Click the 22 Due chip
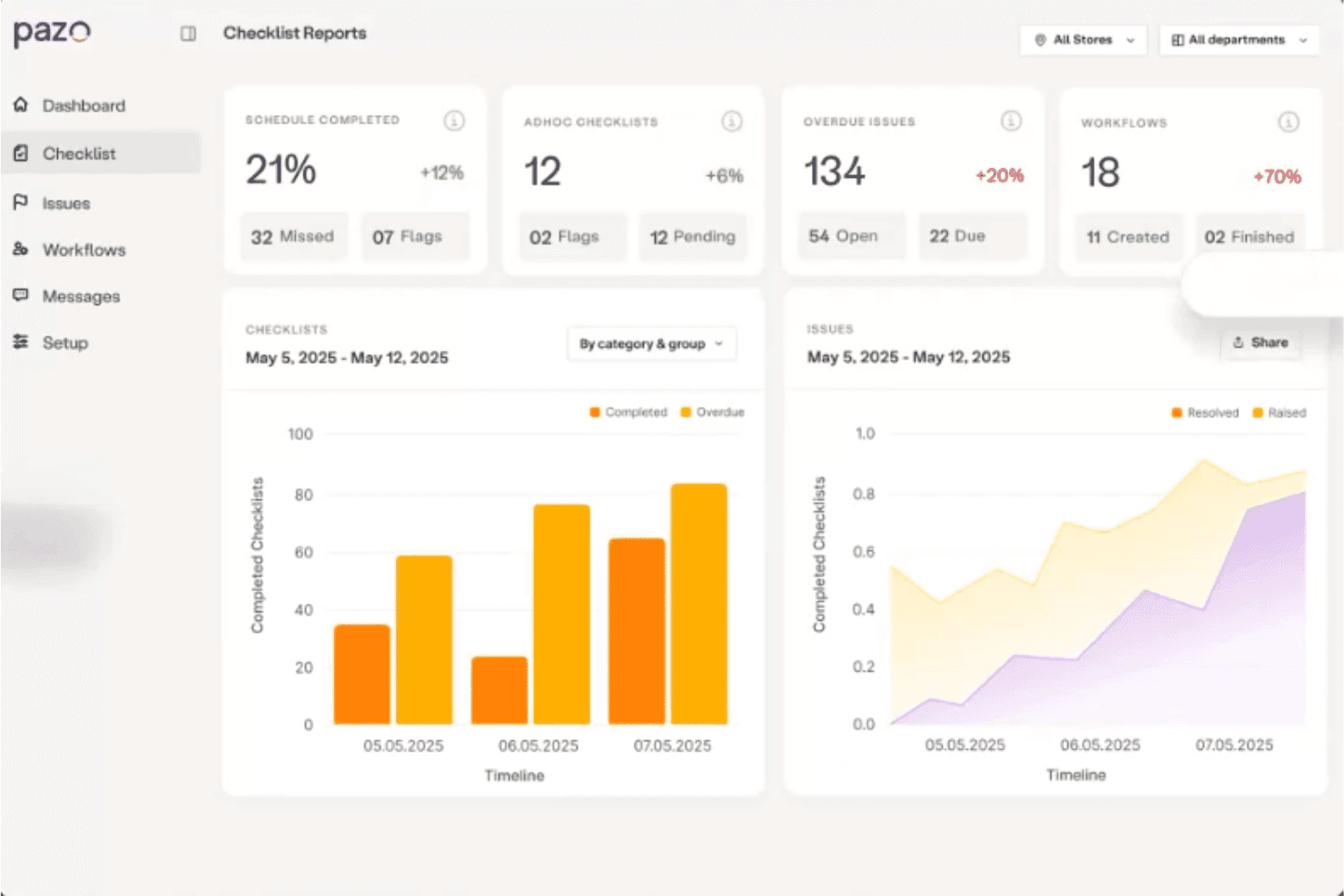 973,236
